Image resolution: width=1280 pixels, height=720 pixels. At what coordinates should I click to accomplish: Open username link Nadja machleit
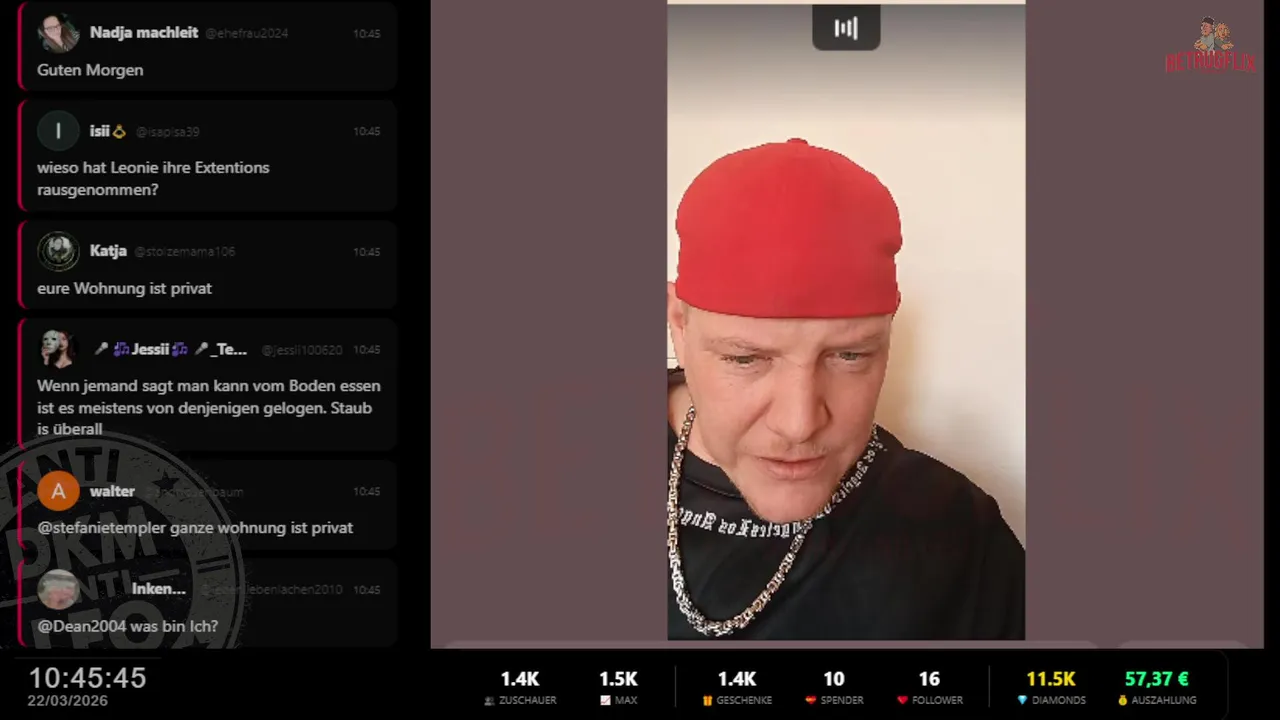click(144, 33)
